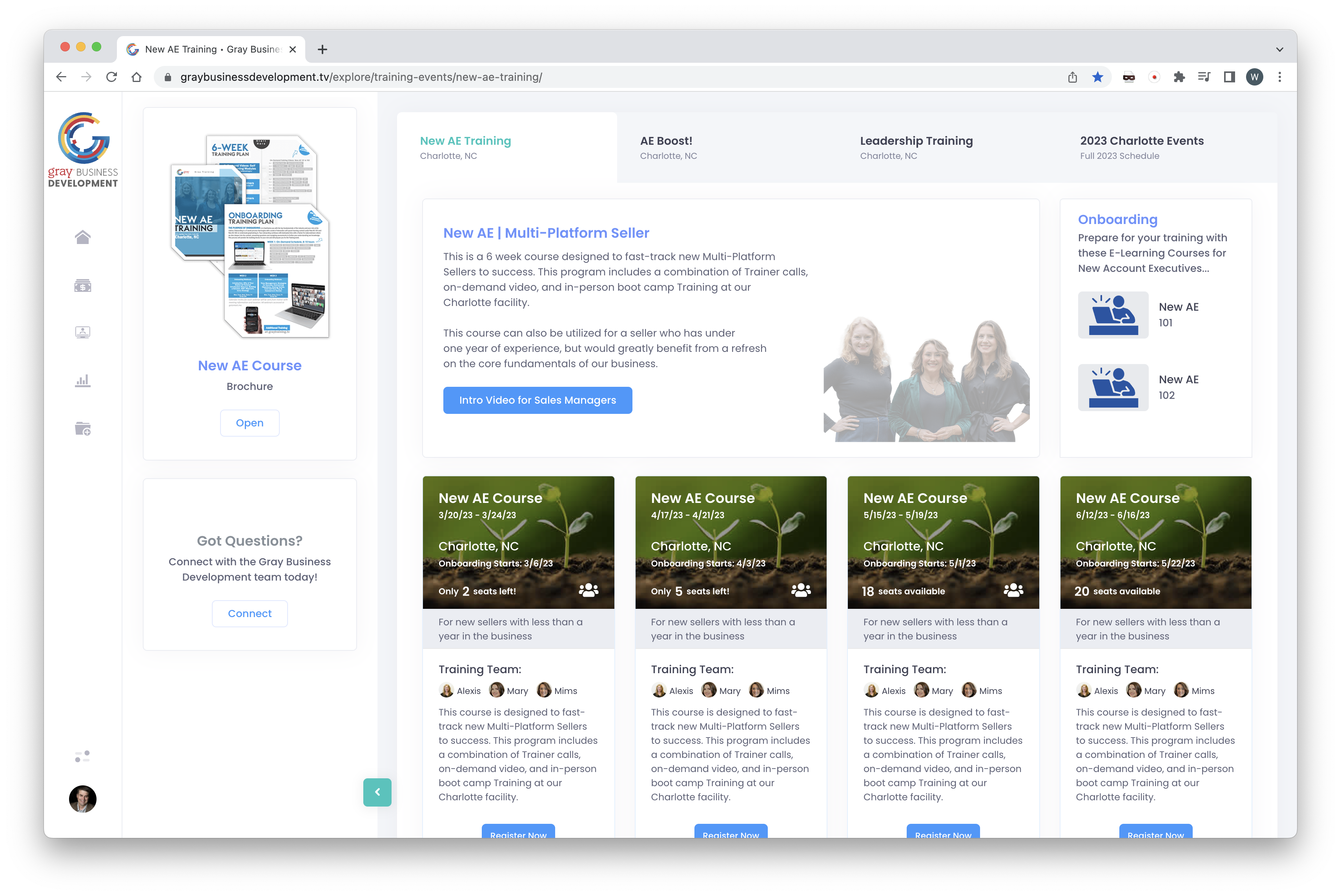
Task: Click the Connect button
Action: click(250, 614)
